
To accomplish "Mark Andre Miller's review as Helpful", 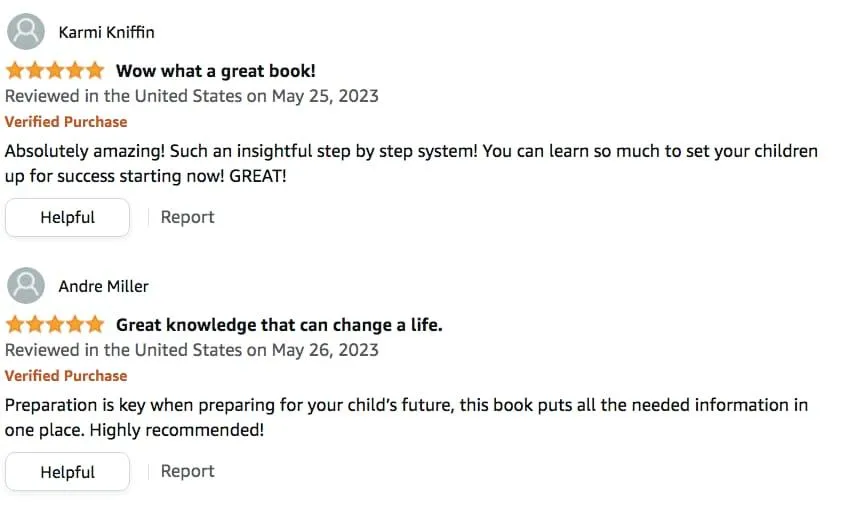I will [67, 472].
